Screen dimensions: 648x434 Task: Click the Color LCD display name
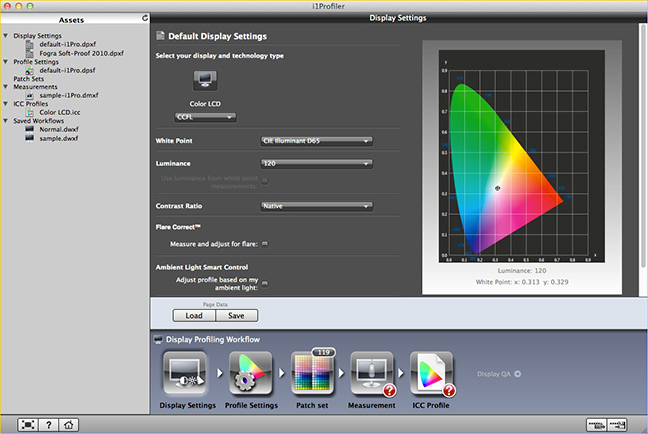[x=205, y=104]
